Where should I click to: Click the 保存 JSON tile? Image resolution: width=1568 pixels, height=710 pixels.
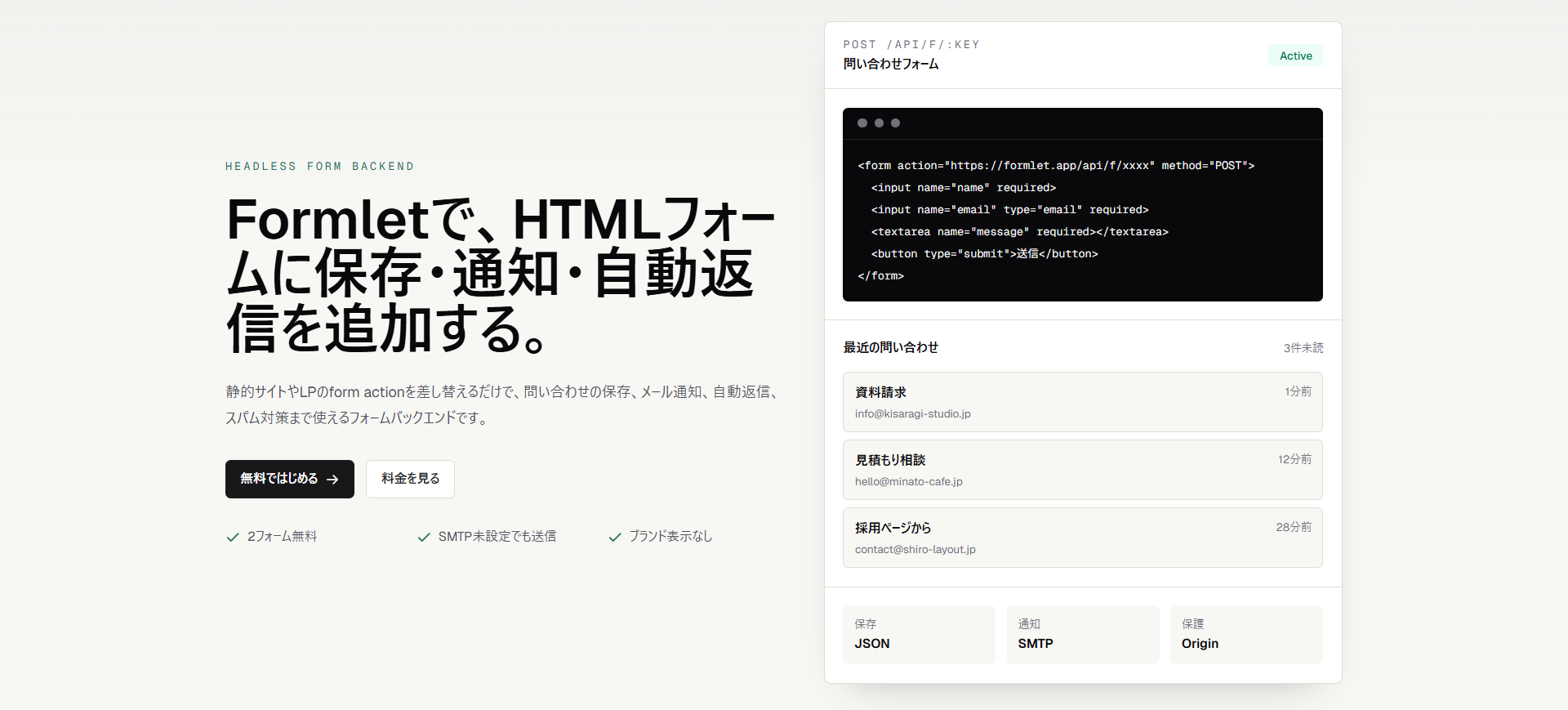pos(919,635)
